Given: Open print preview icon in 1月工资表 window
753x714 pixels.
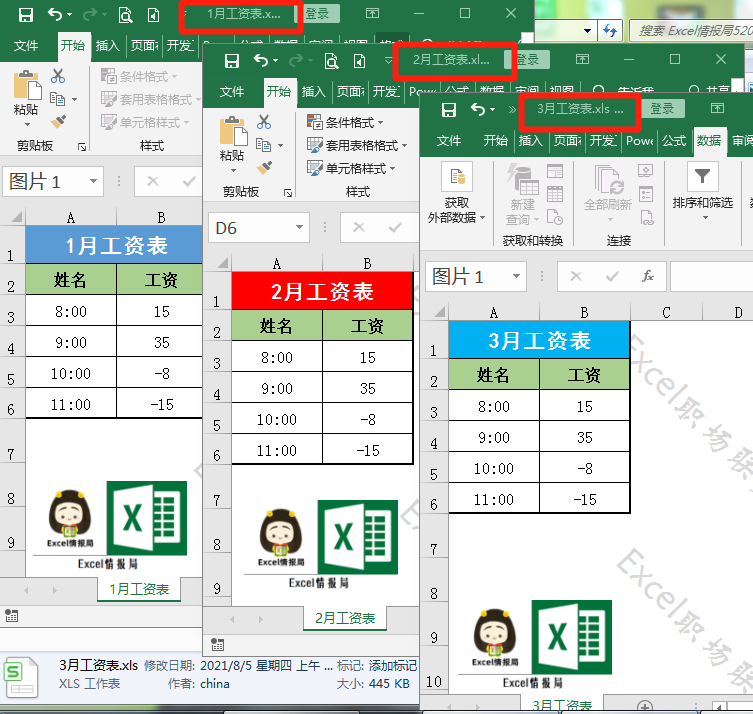Looking at the screenshot, I should [125, 15].
